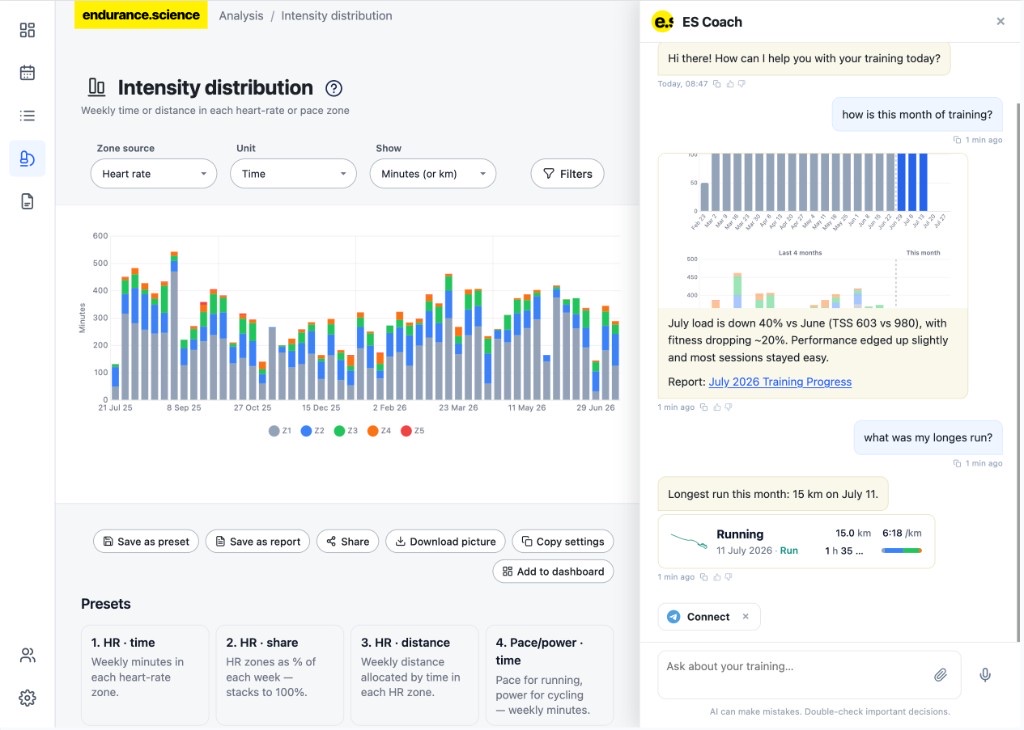
Task: Open 'July 2026 Training Progress' report link
Action: [780, 382]
